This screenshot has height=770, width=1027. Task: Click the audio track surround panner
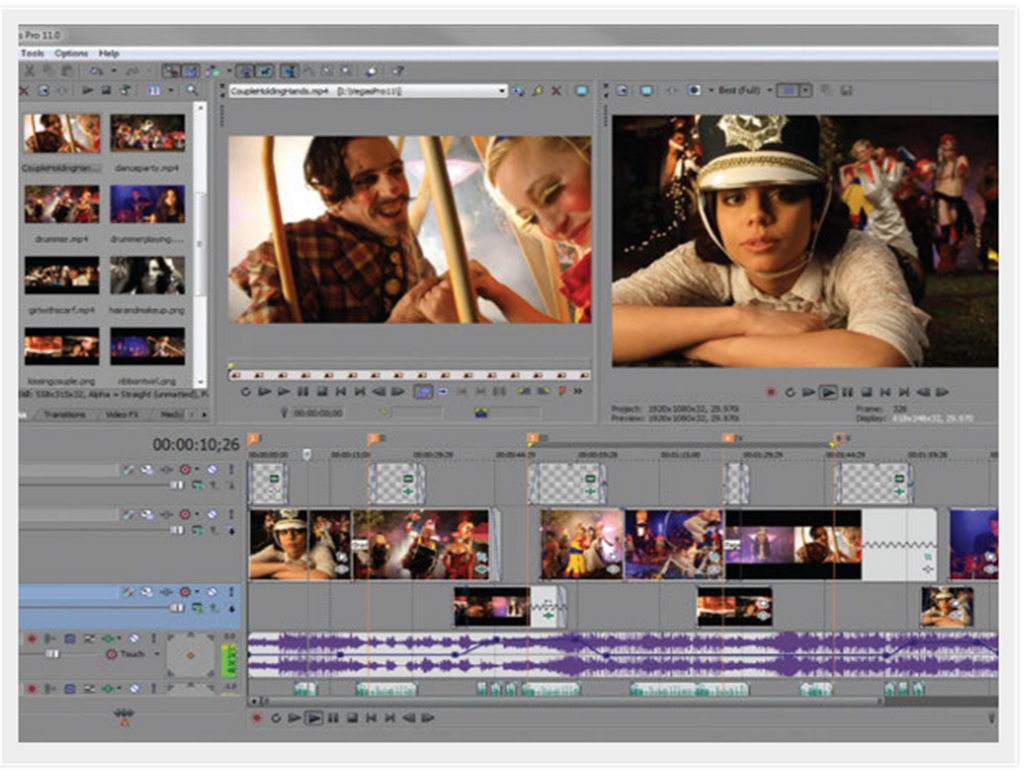(190, 655)
